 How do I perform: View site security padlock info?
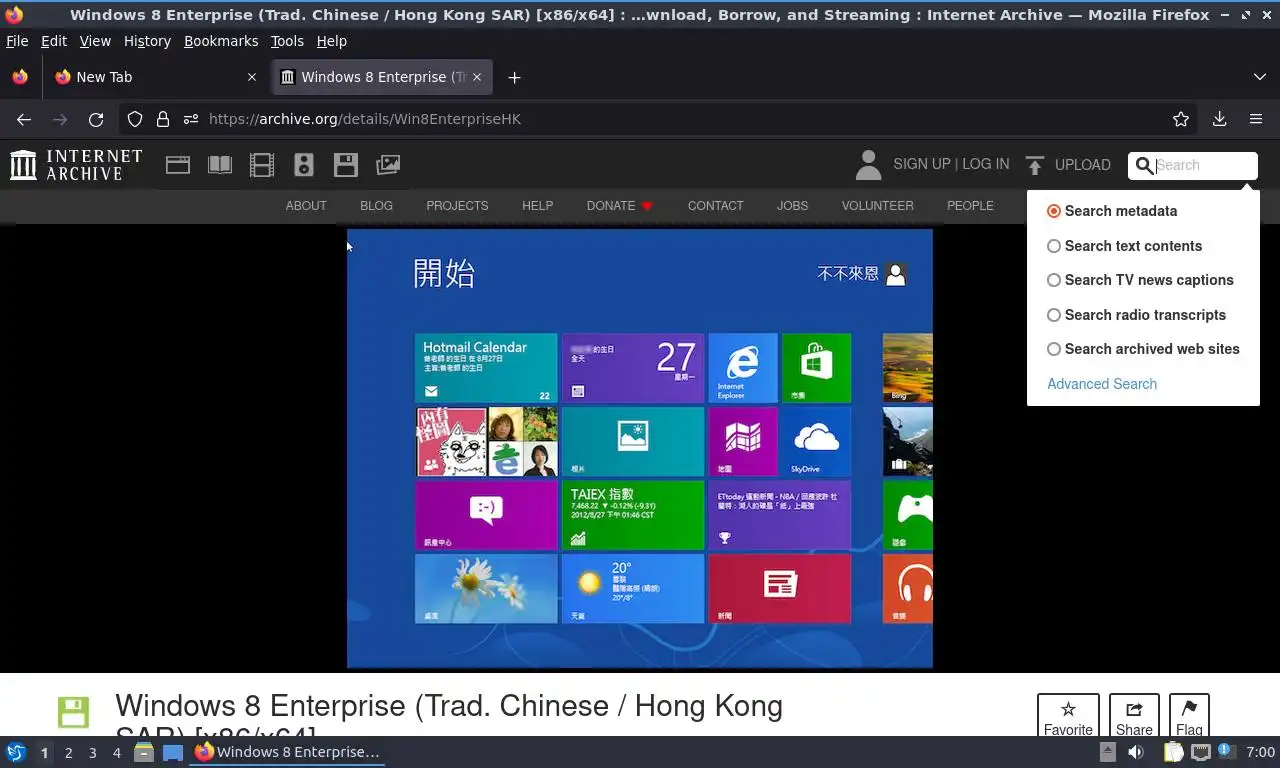(x=163, y=119)
